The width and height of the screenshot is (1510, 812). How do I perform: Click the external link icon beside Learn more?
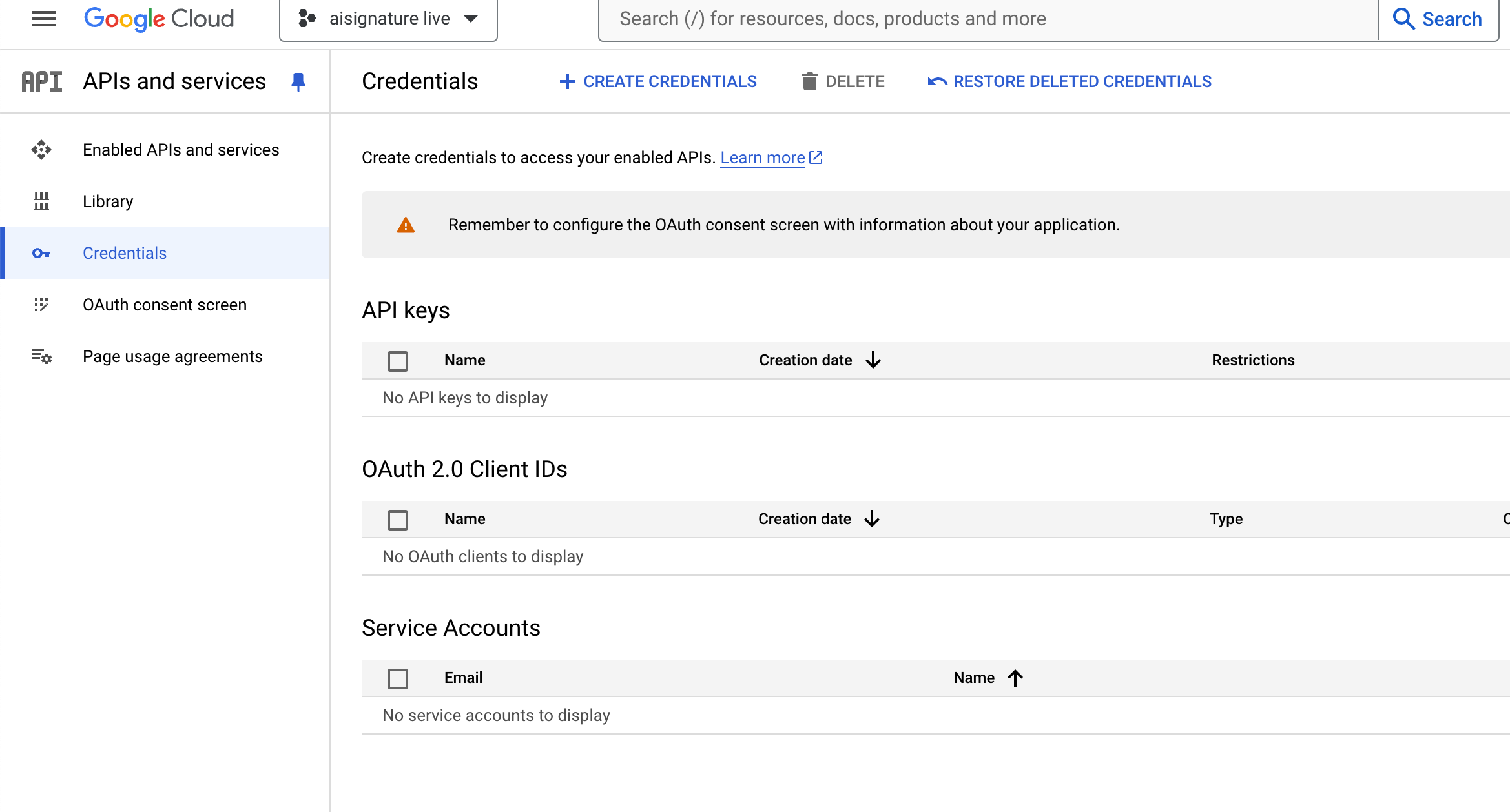point(816,157)
